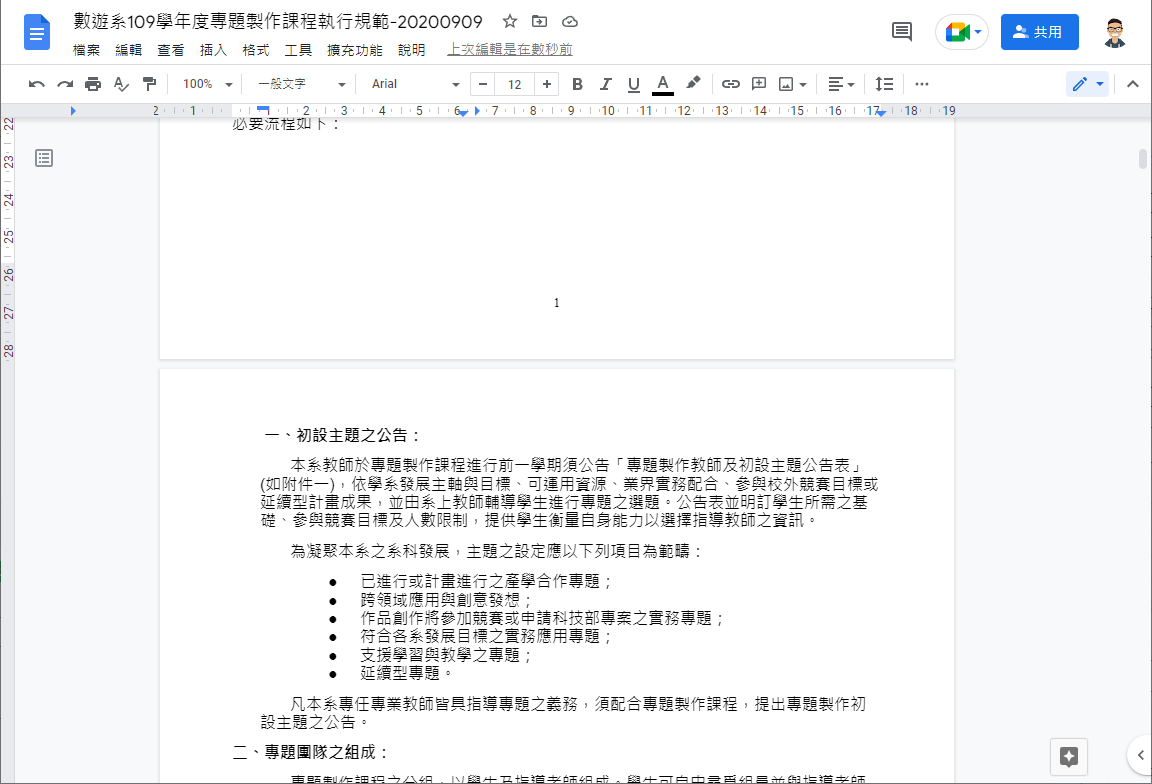Open the 說明 menu
The height and width of the screenshot is (784, 1152).
tap(411, 50)
